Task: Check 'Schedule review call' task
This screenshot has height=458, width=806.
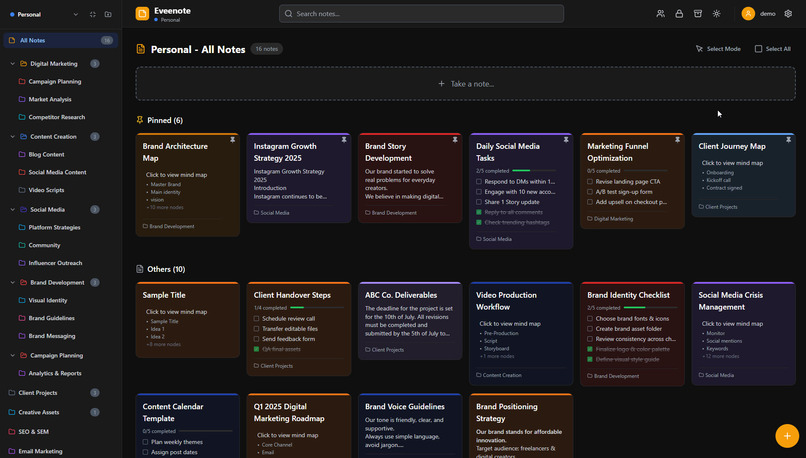Action: click(257, 319)
